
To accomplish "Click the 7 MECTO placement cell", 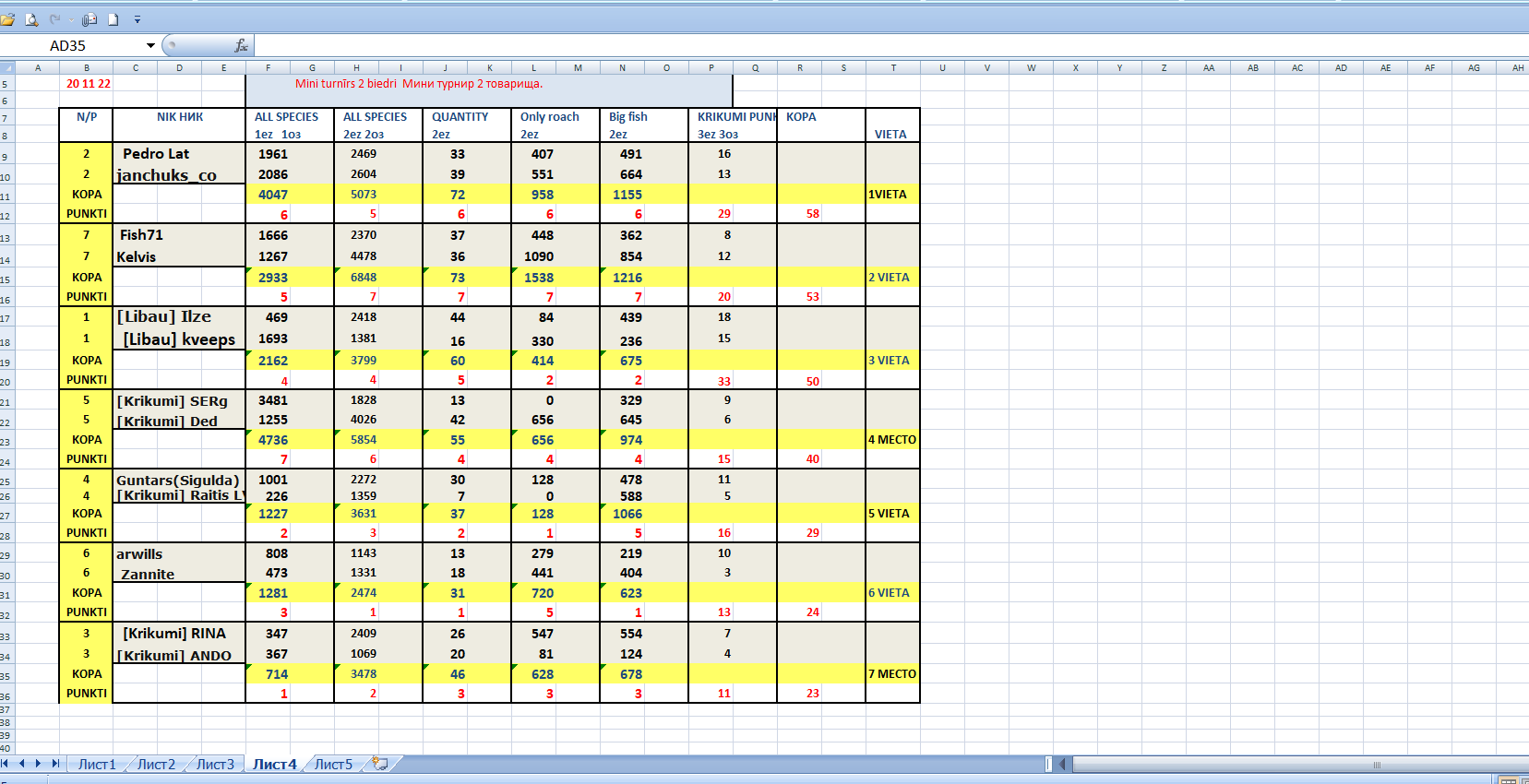I will pos(893,674).
